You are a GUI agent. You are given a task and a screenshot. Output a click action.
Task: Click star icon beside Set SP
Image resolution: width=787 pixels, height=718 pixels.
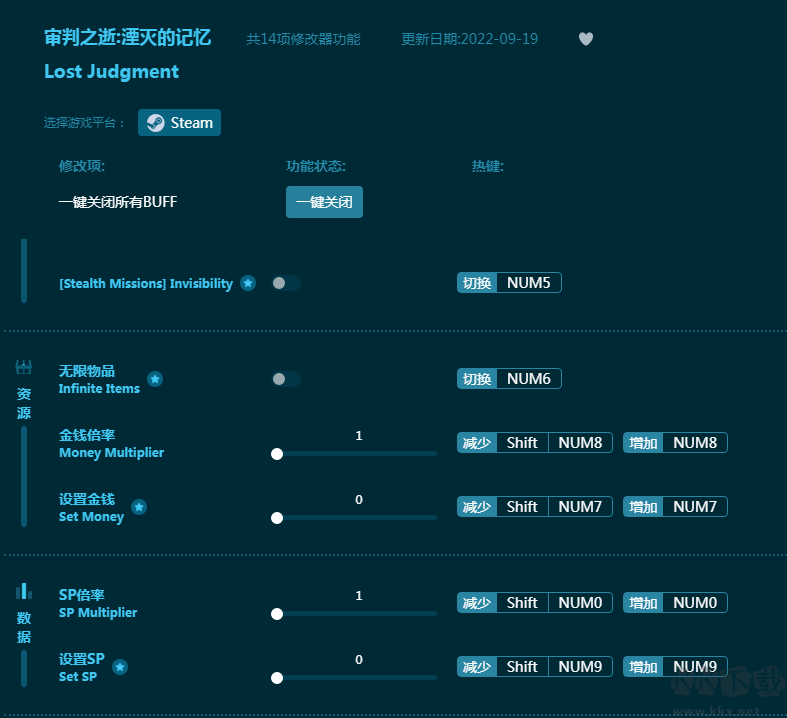(120, 667)
